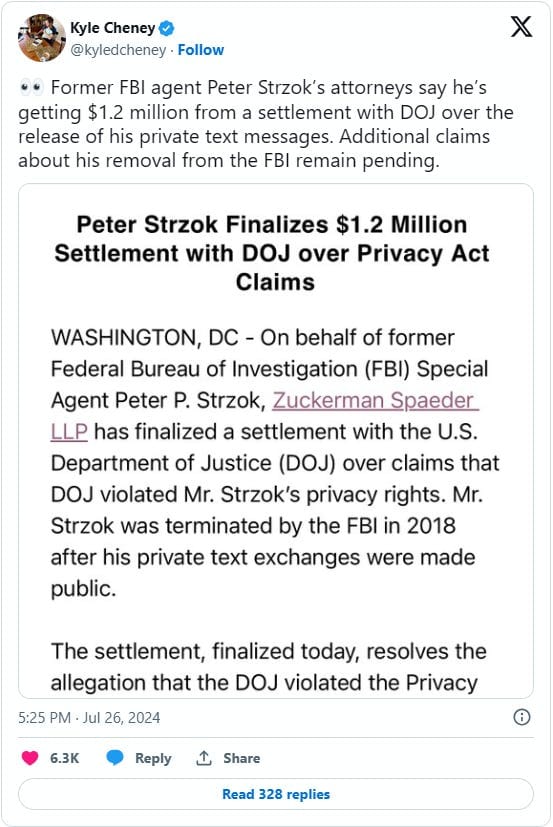Screen dimensions: 553x827
Task: Click the X logo icon
Action: click(521, 26)
